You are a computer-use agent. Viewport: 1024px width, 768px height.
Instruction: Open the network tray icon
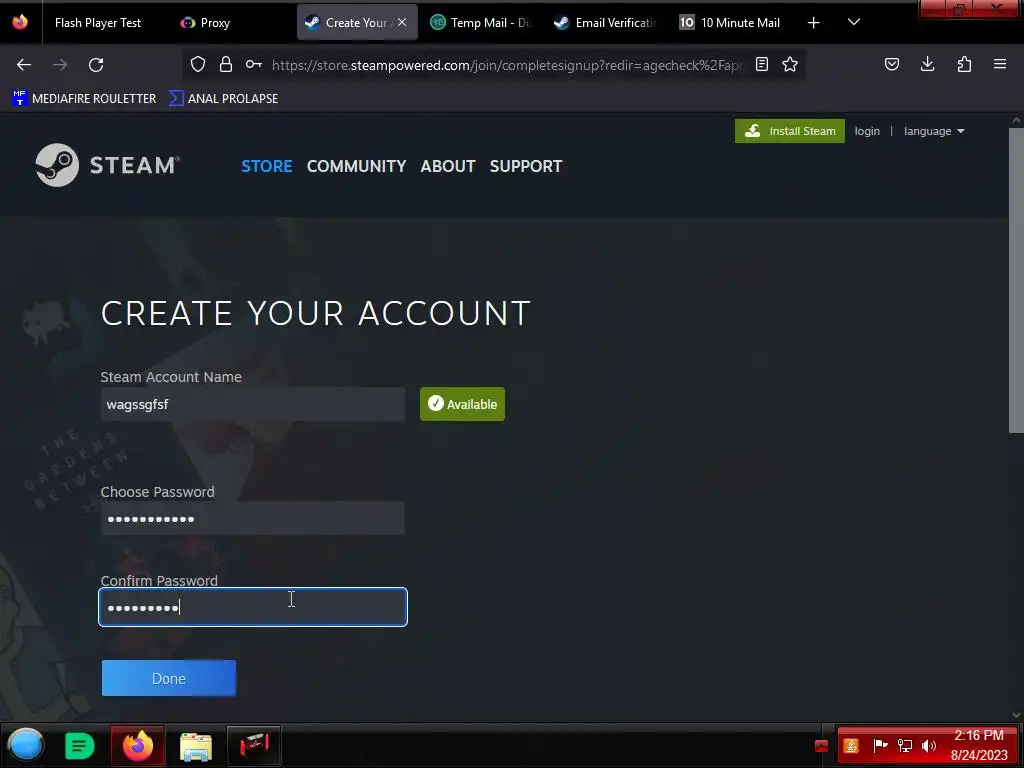click(904, 746)
